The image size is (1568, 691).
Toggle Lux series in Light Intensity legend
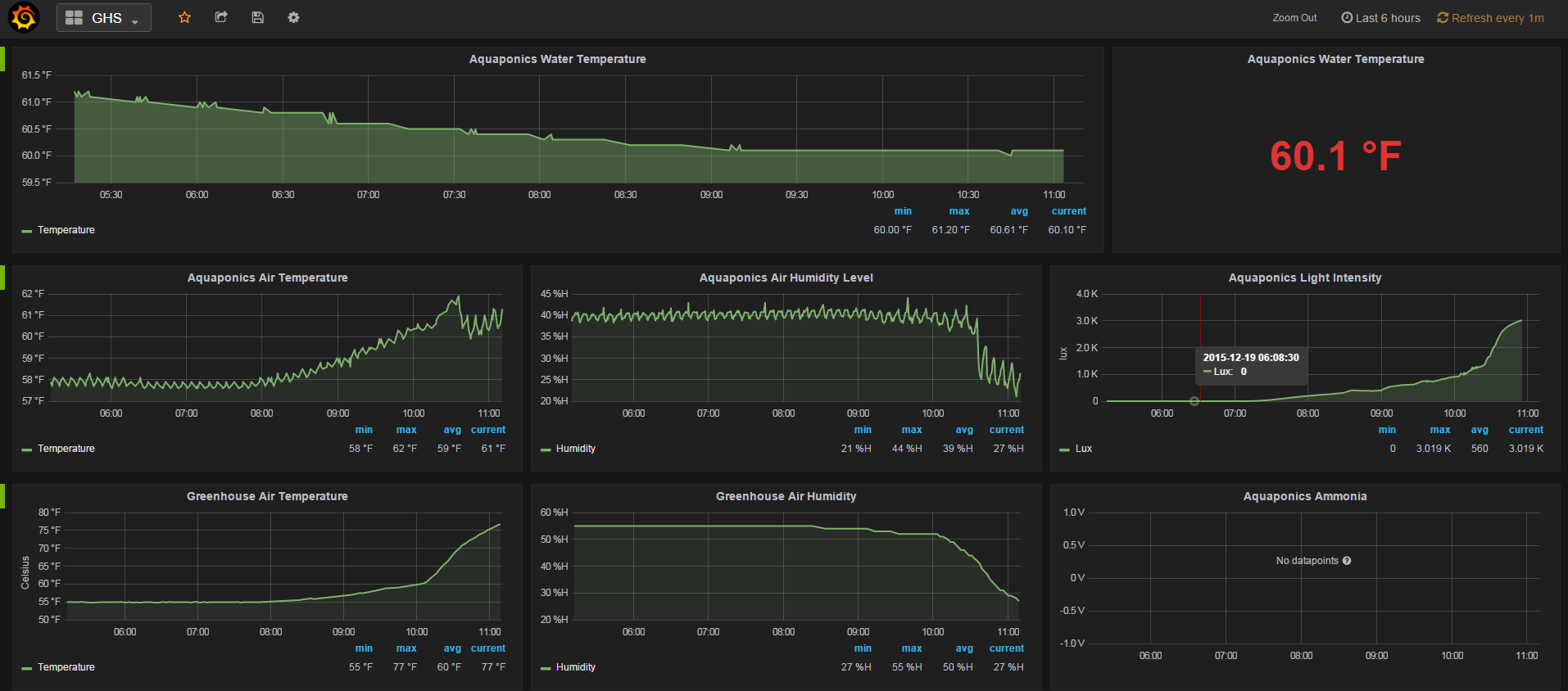point(1084,449)
